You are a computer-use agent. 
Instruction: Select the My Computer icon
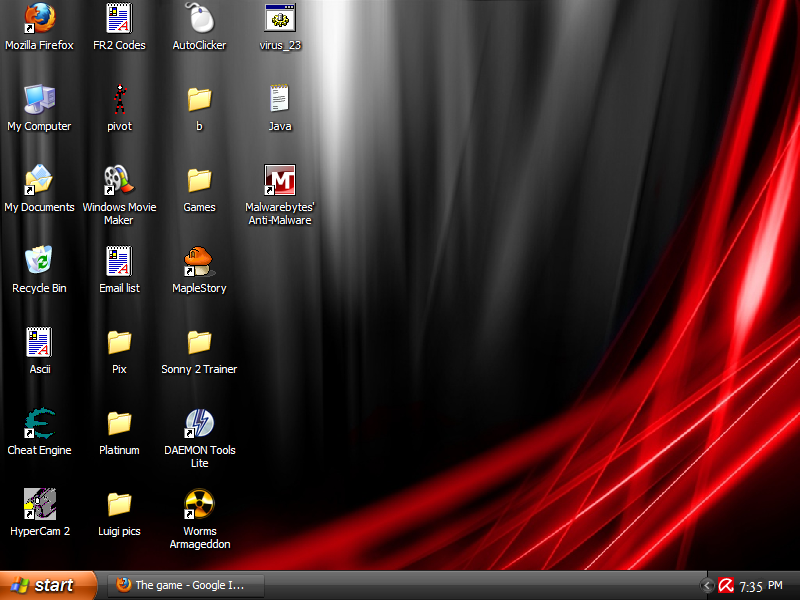coord(39,100)
